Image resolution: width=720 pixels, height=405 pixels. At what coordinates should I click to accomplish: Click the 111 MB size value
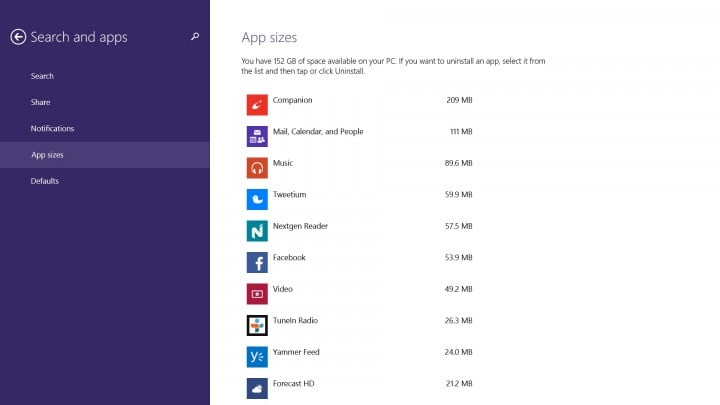click(x=461, y=132)
